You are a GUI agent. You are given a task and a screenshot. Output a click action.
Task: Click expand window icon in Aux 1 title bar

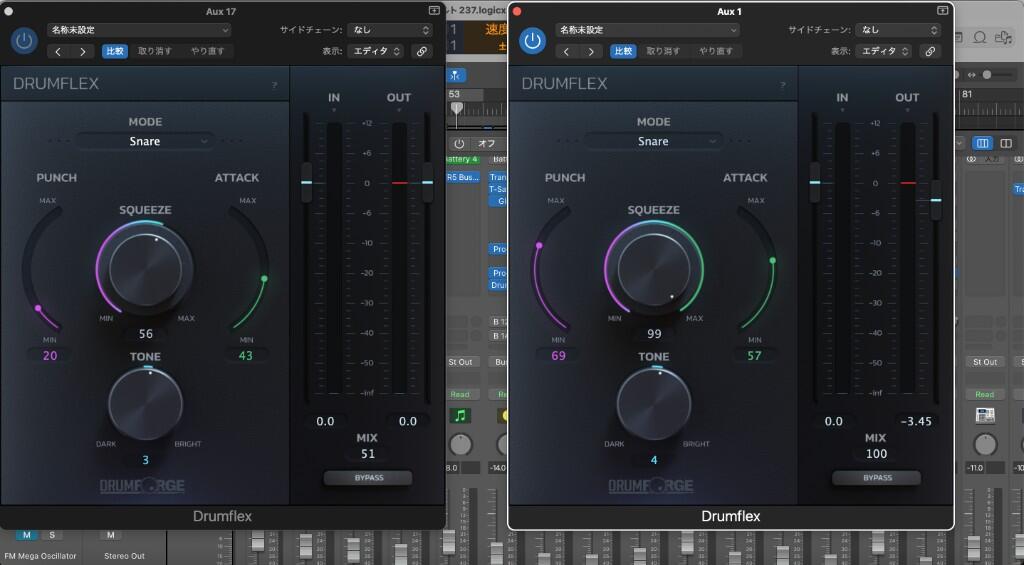(942, 10)
